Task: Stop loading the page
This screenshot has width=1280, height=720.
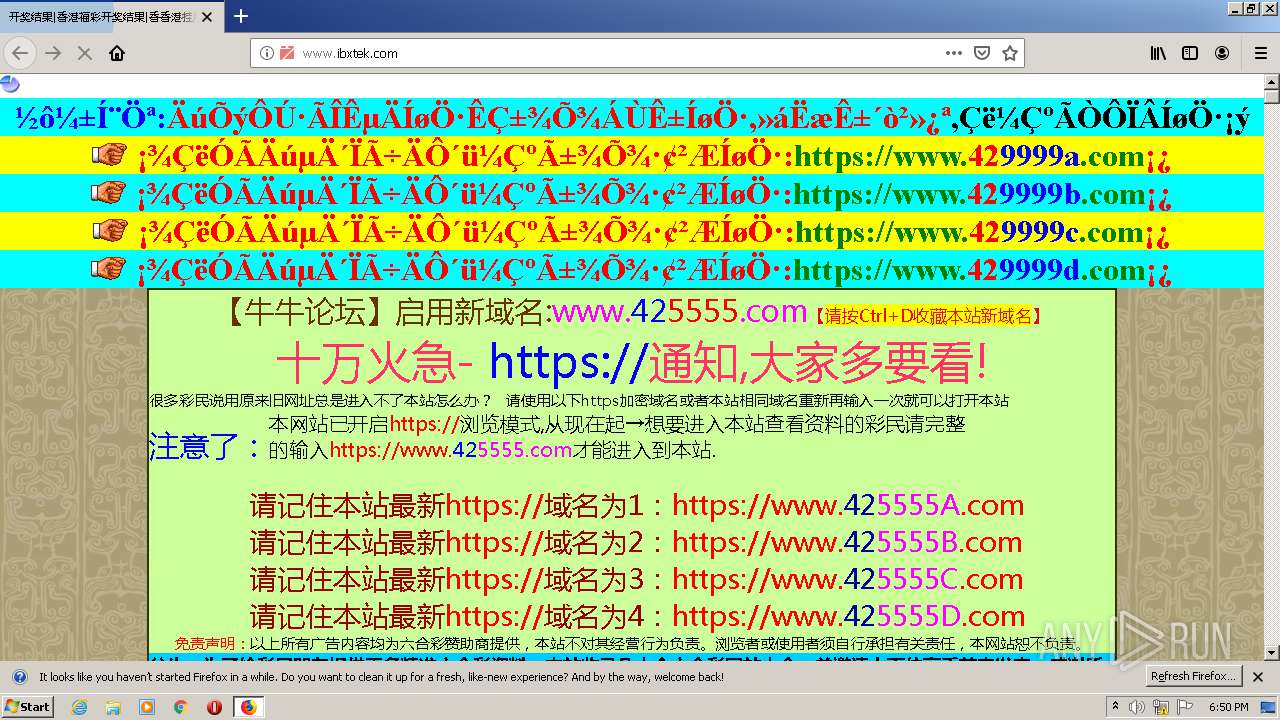Action: pos(85,53)
